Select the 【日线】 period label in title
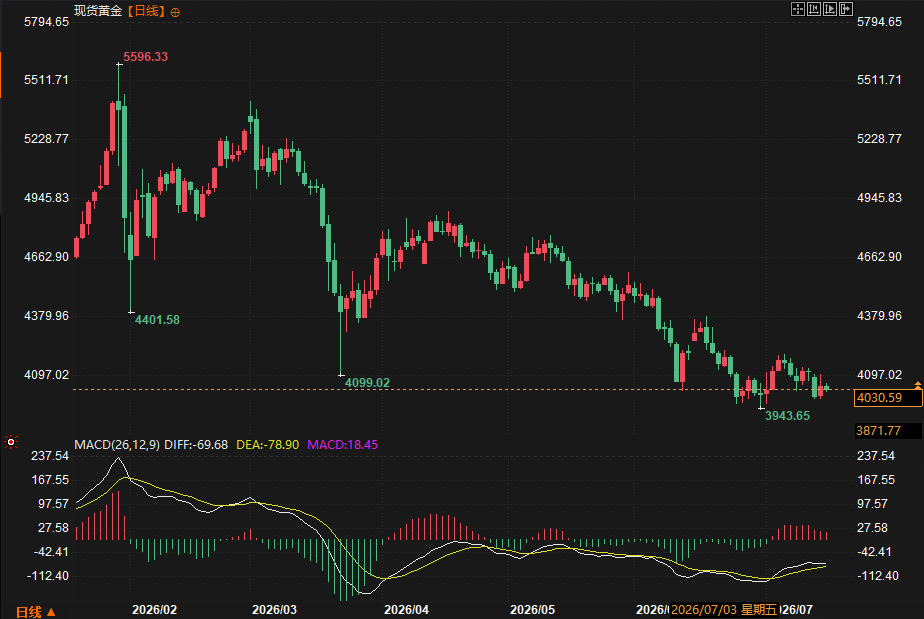 coord(146,11)
